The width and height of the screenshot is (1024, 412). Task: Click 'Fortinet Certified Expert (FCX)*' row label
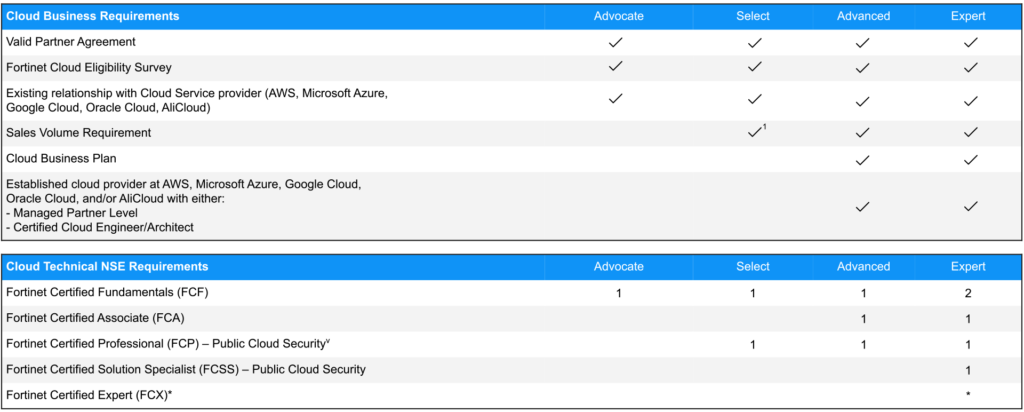89,395
